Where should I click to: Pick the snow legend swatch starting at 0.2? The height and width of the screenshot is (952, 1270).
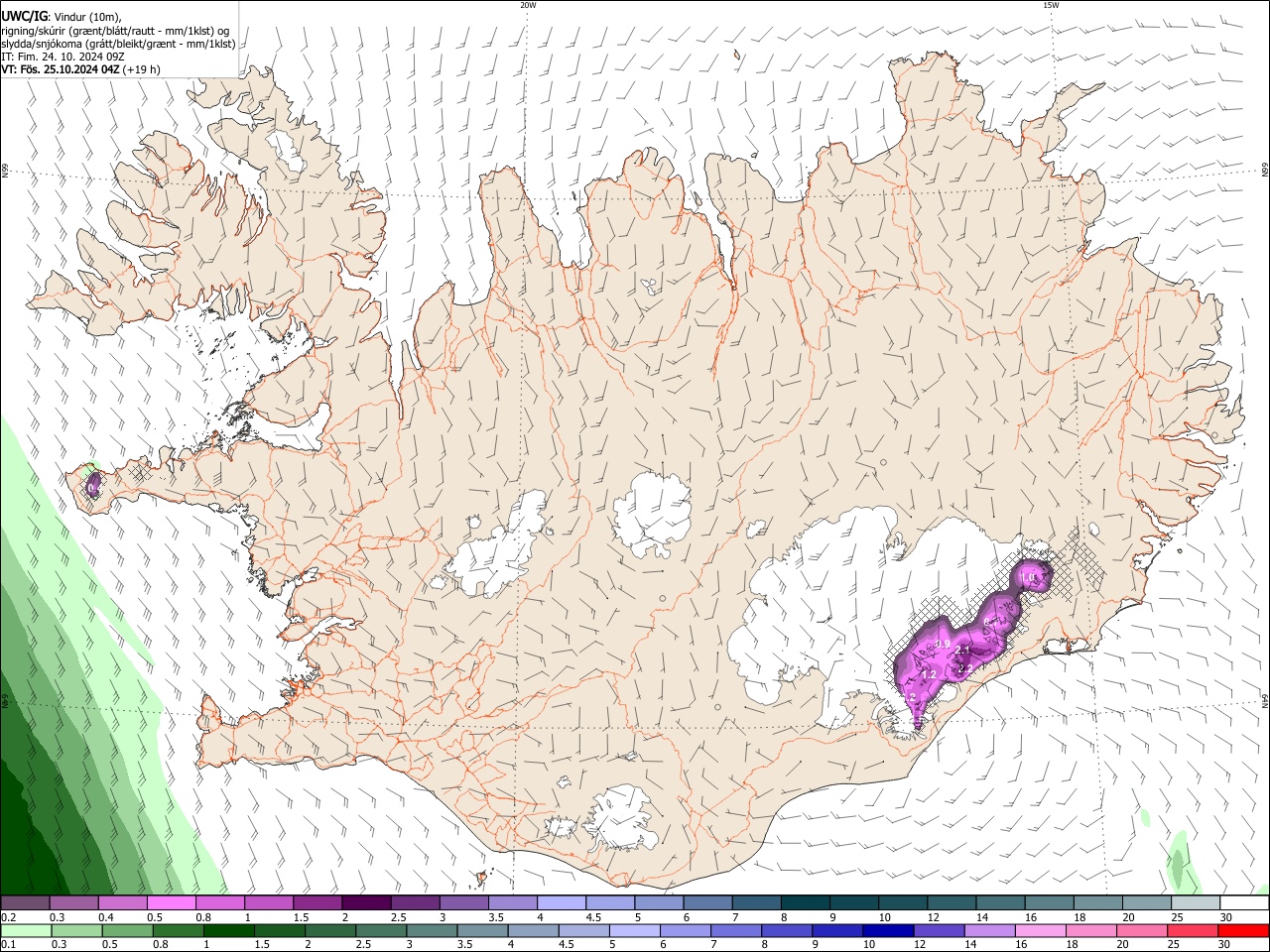(x=25, y=902)
